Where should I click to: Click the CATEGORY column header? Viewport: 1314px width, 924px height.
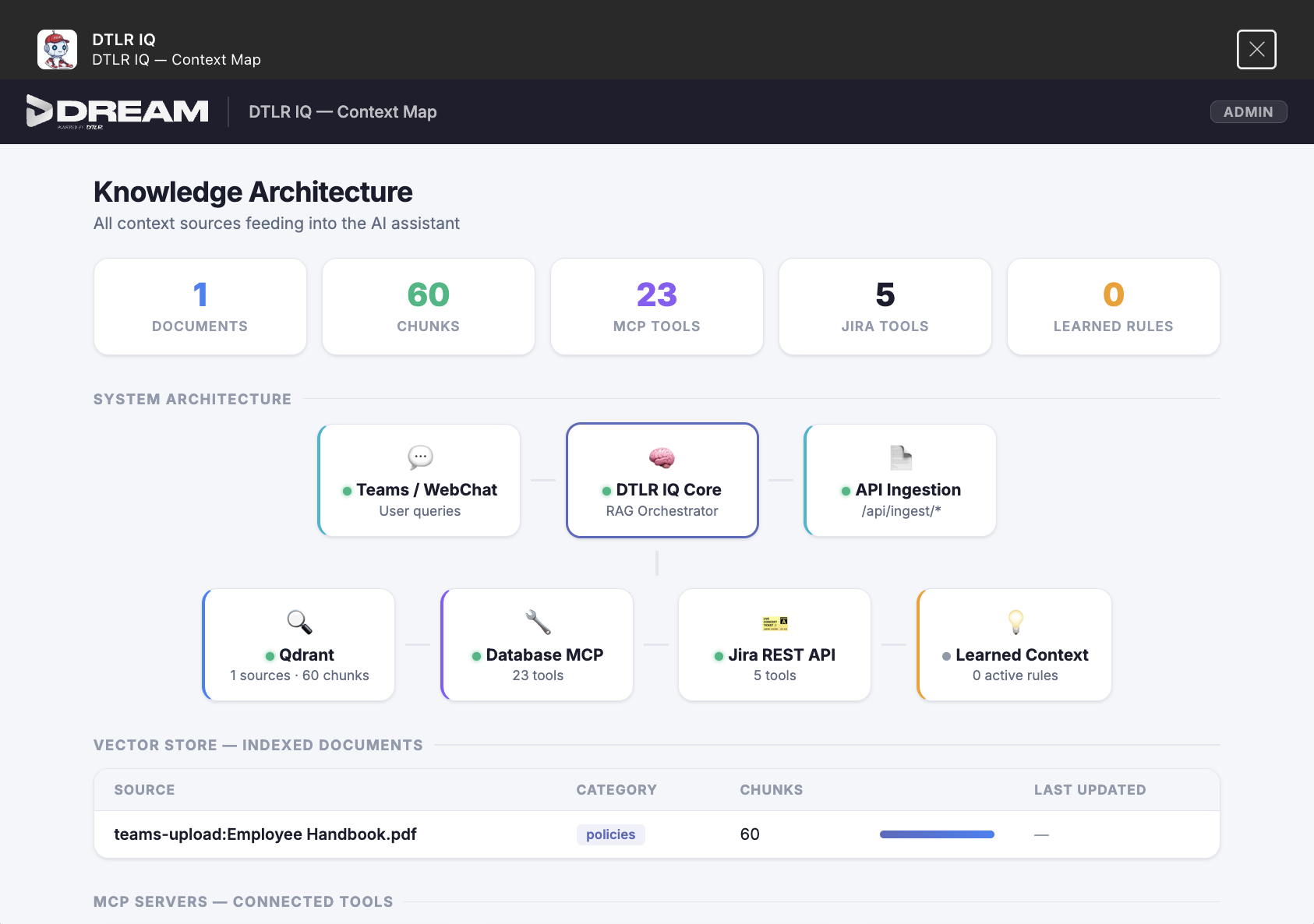click(x=616, y=790)
